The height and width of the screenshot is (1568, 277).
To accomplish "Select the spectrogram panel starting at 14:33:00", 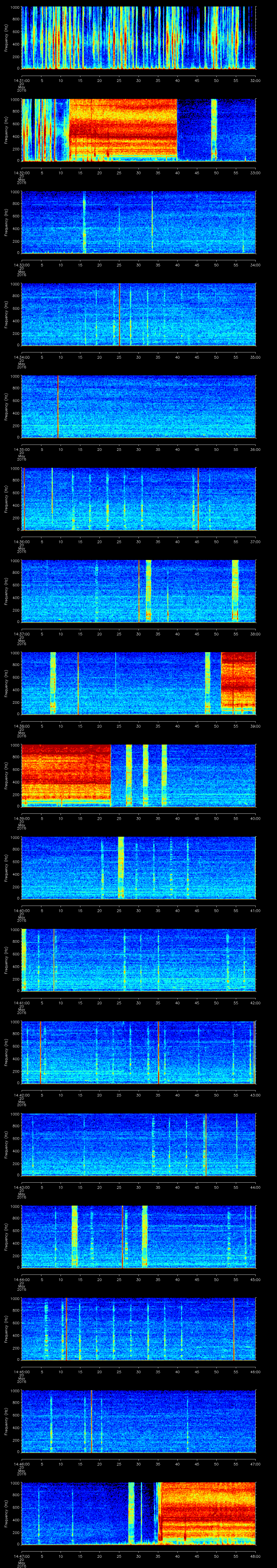I will (138, 222).
